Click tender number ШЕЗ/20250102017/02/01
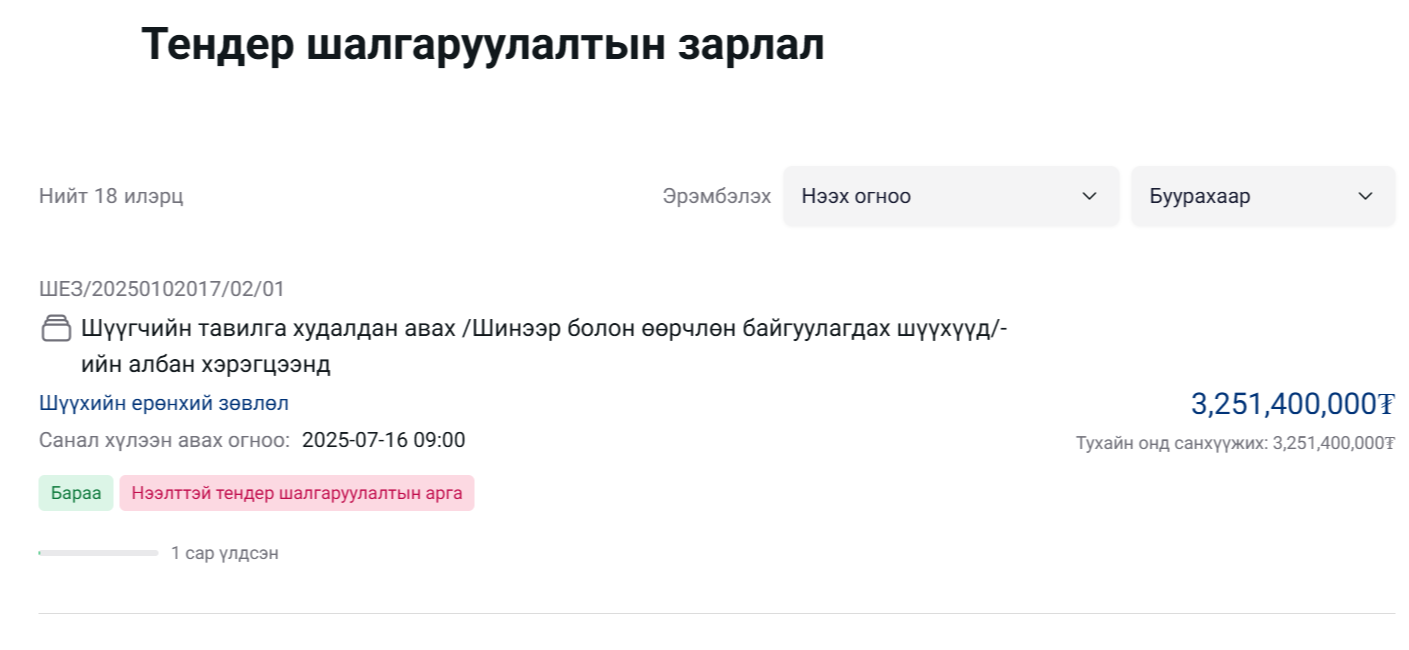This screenshot has height=650, width=1409. [162, 289]
